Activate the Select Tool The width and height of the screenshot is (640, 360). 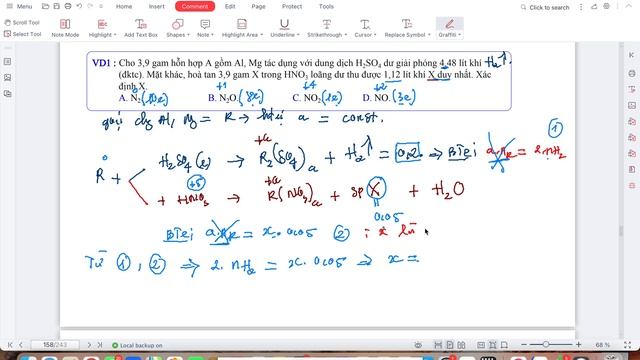pos(22,34)
